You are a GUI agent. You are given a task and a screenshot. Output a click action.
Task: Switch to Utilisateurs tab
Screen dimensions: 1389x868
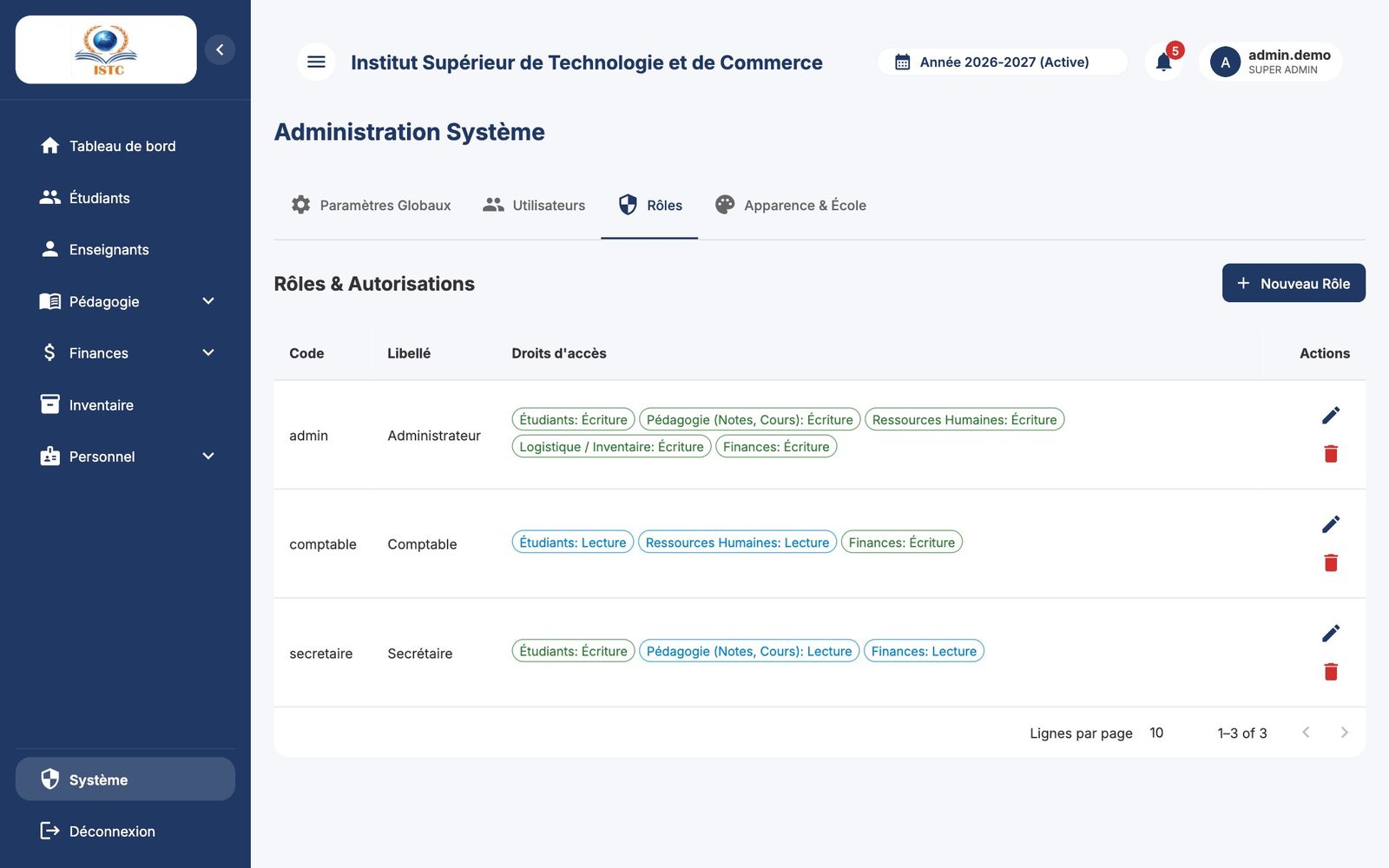click(534, 205)
